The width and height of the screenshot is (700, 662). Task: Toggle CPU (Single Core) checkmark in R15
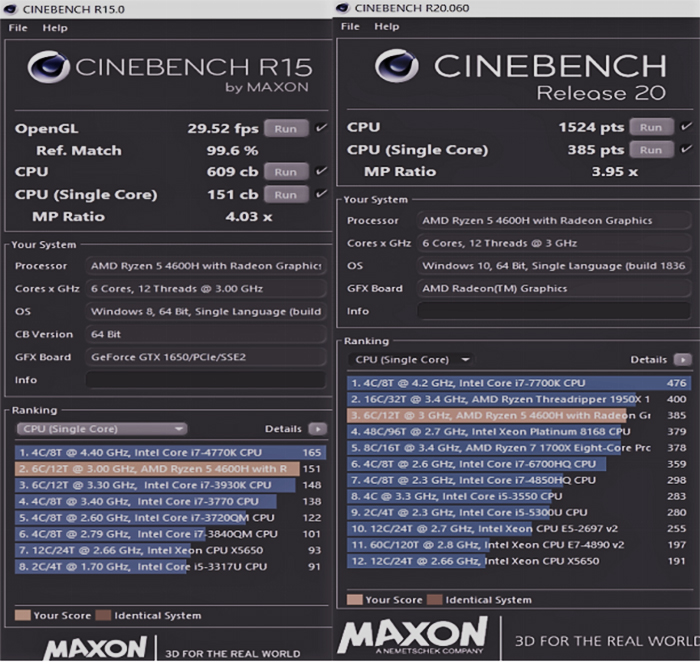(x=321, y=194)
